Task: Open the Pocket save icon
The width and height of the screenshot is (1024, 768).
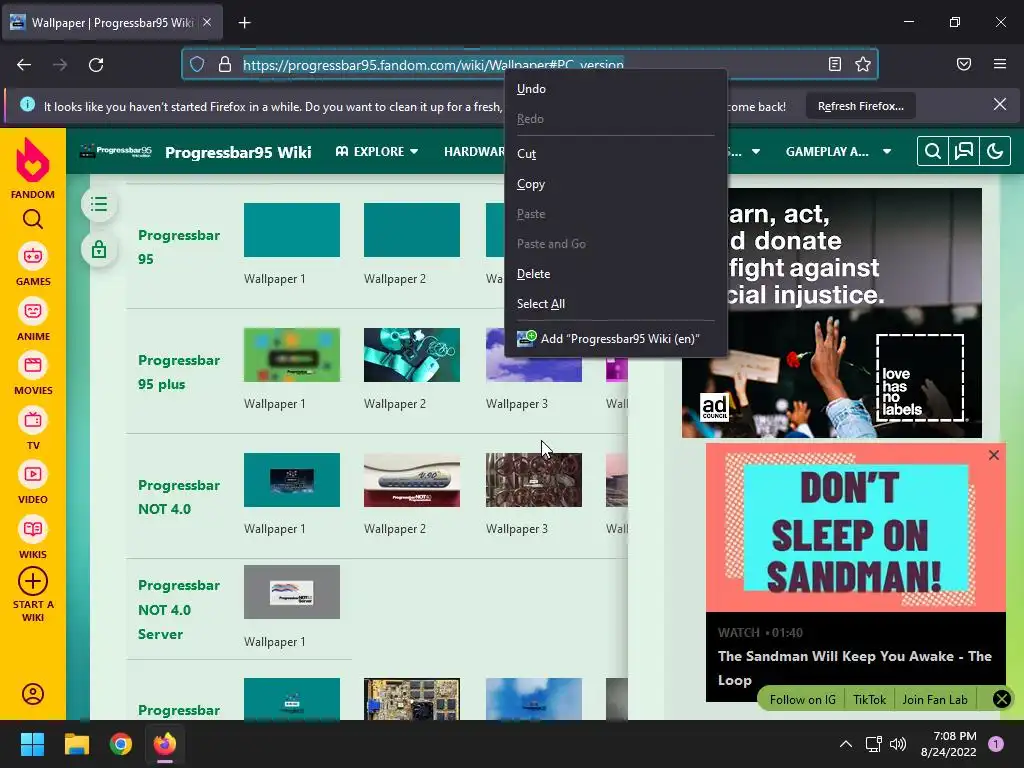Action: click(964, 64)
